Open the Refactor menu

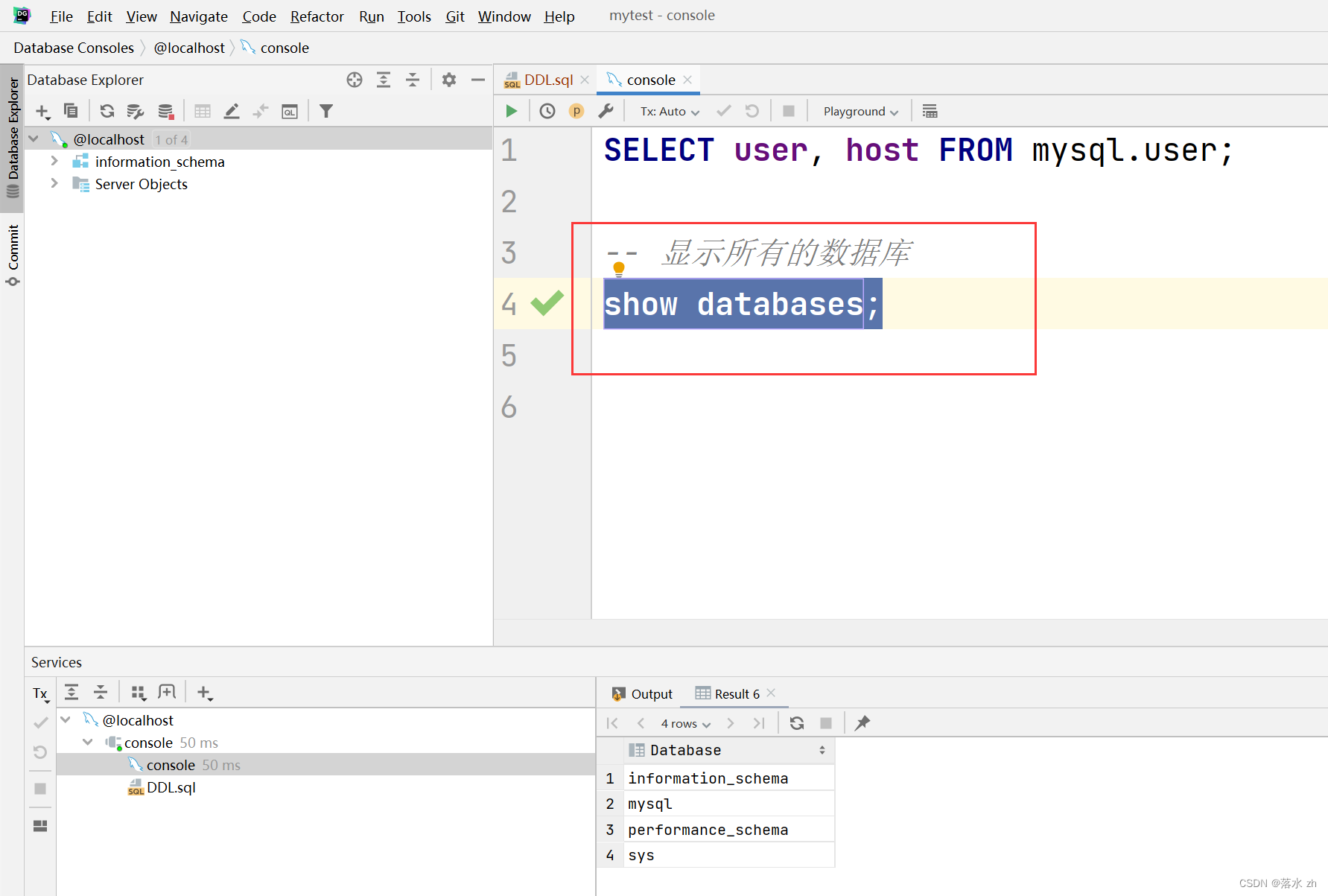click(x=317, y=16)
